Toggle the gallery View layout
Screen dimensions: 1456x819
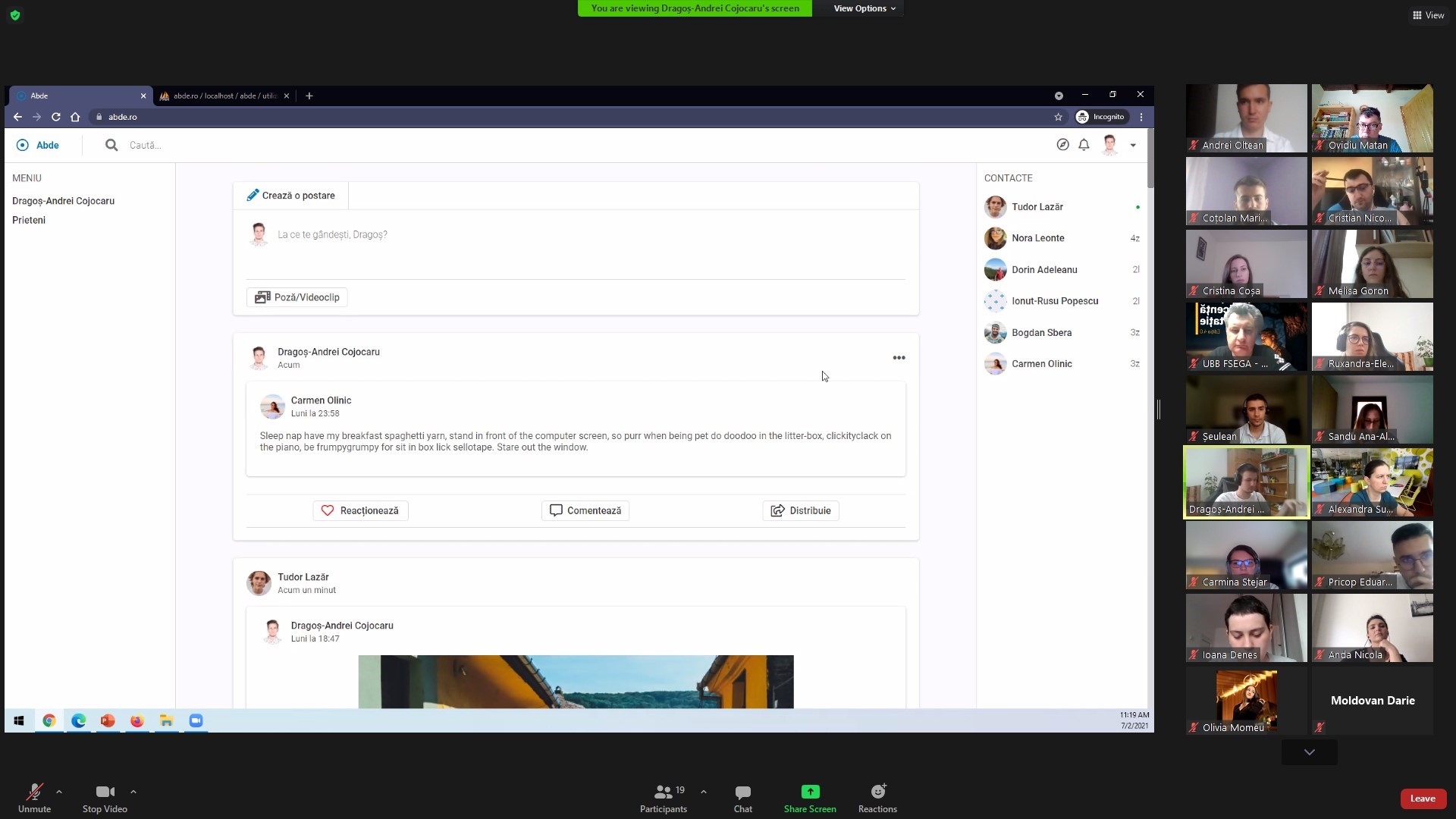click(1428, 15)
